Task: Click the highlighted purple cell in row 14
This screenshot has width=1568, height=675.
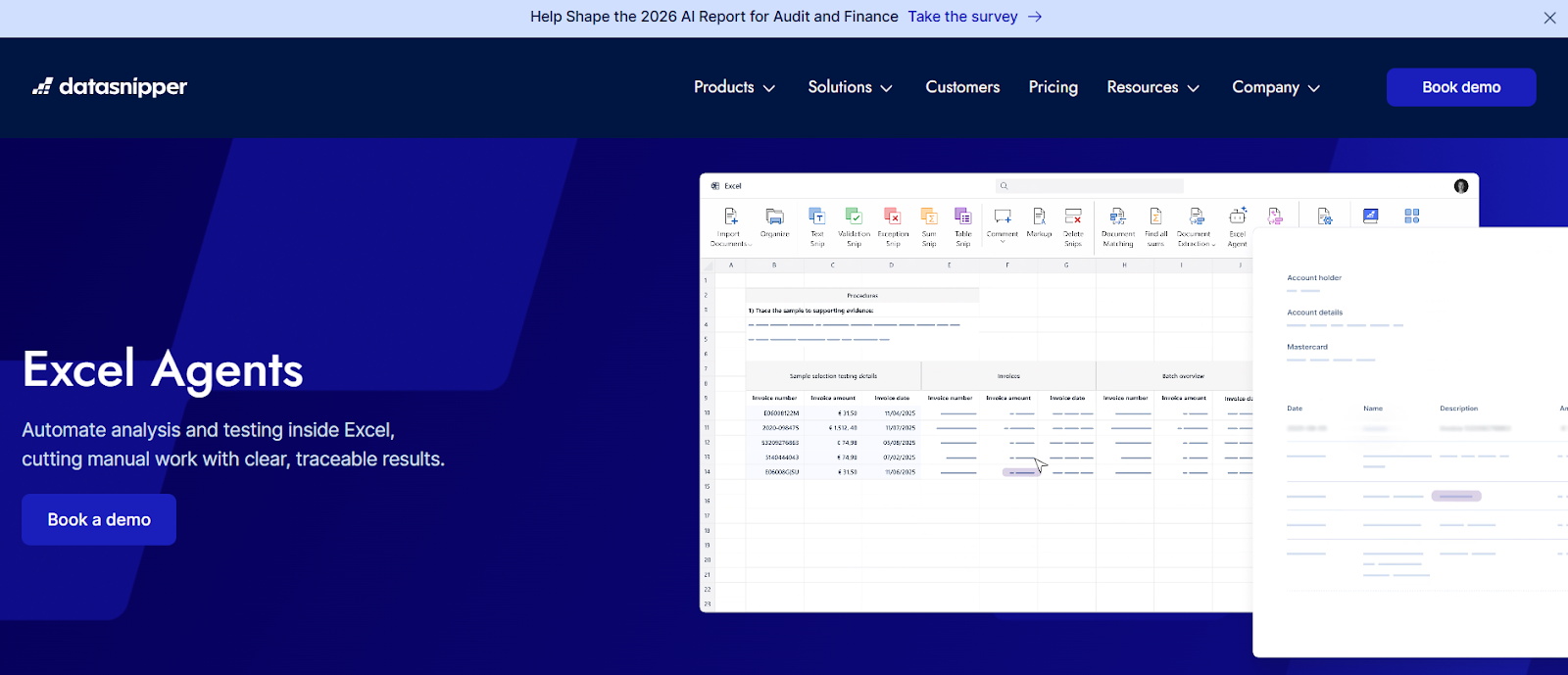Action: [1019, 472]
